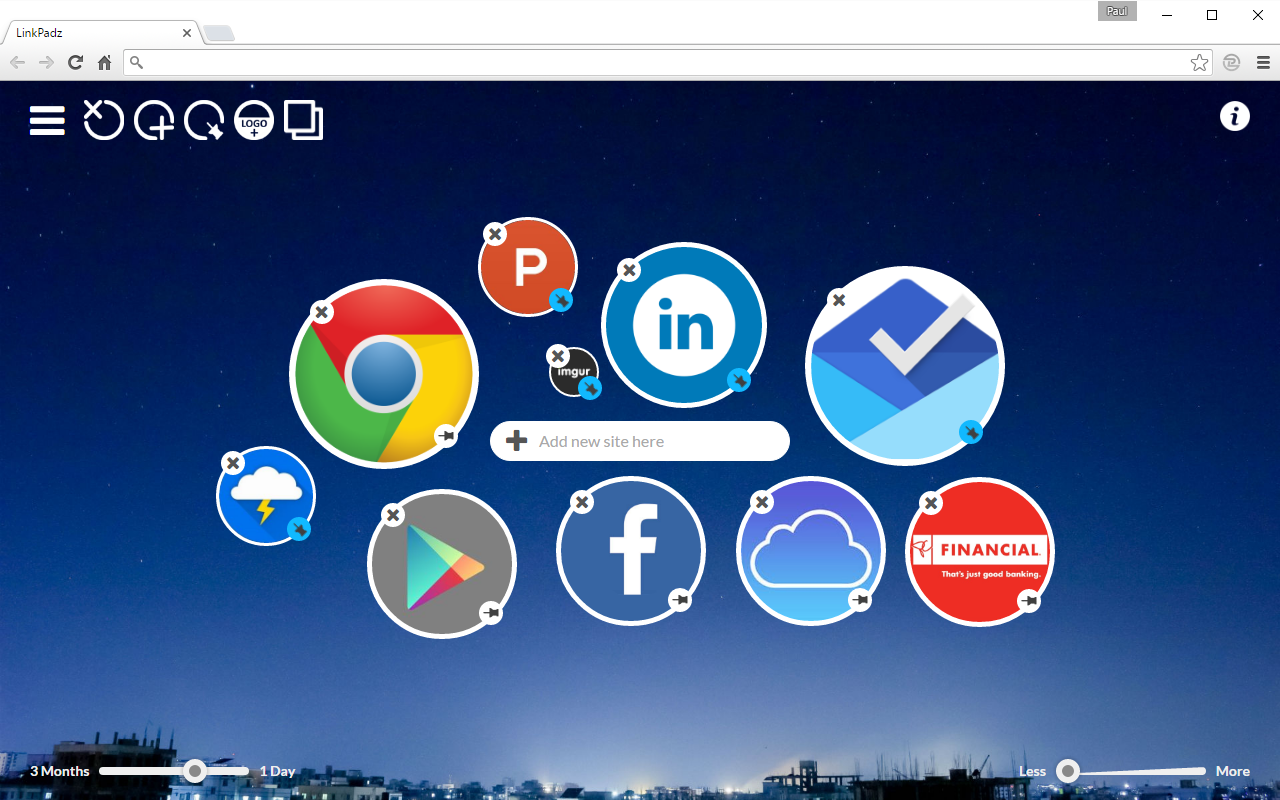Remove the LinkedIn pad with its X
Viewport: 1280px width, 800px height.
coord(628,270)
